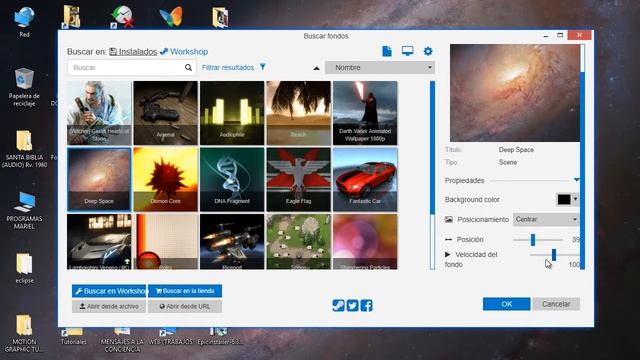Image resolution: width=640 pixels, height=360 pixels.
Task: Select the Fantastic Car wallpaper thumbnail
Action: (365, 179)
